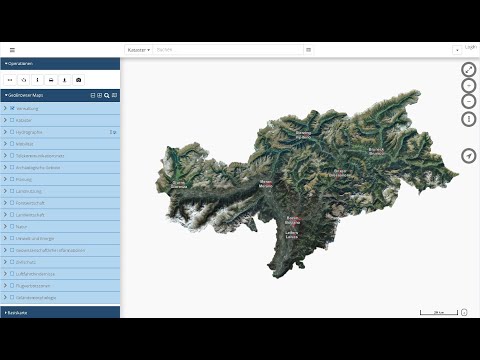Click the Kataster layer label

pos(24,120)
